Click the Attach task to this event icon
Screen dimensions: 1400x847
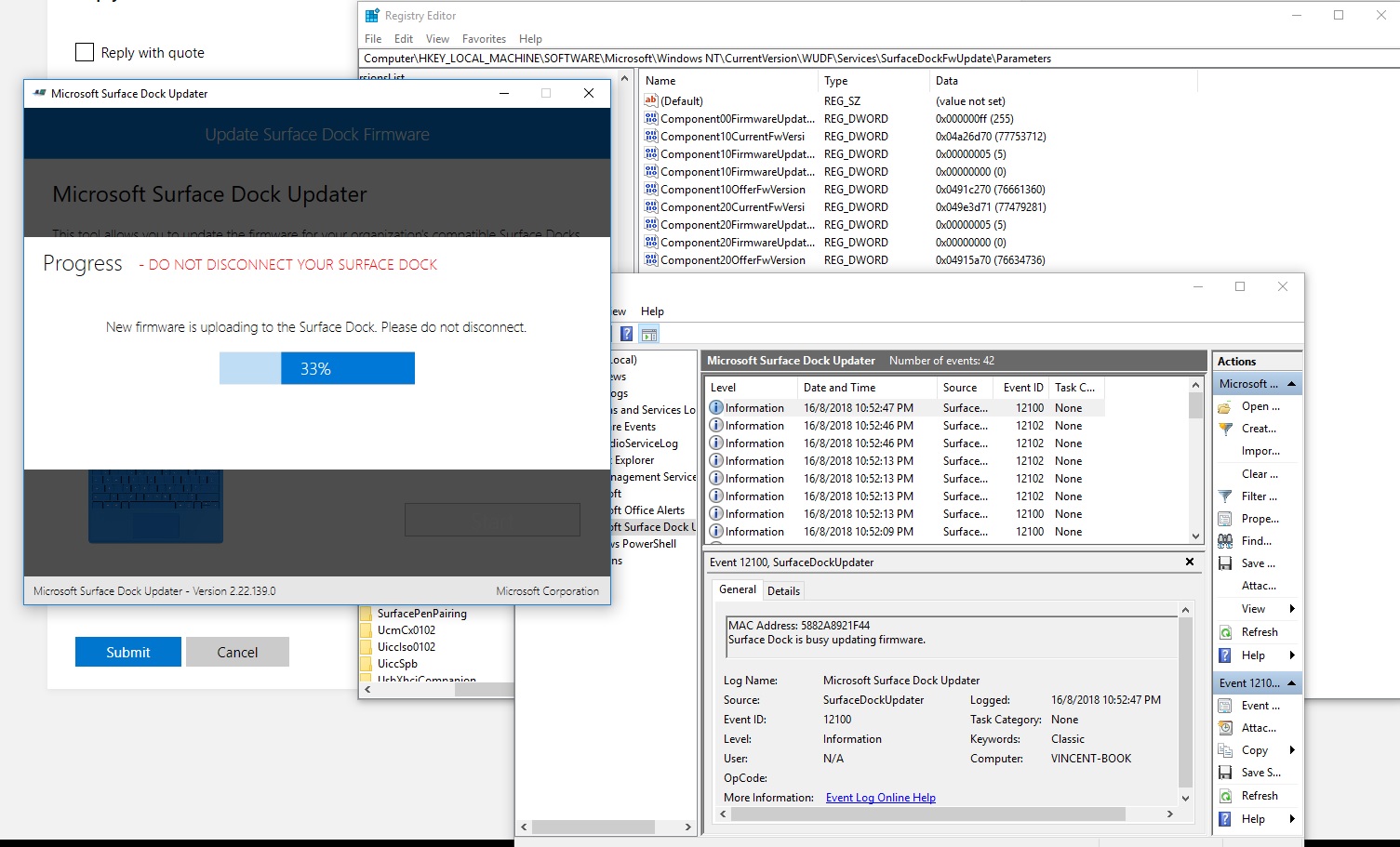[x=1225, y=728]
